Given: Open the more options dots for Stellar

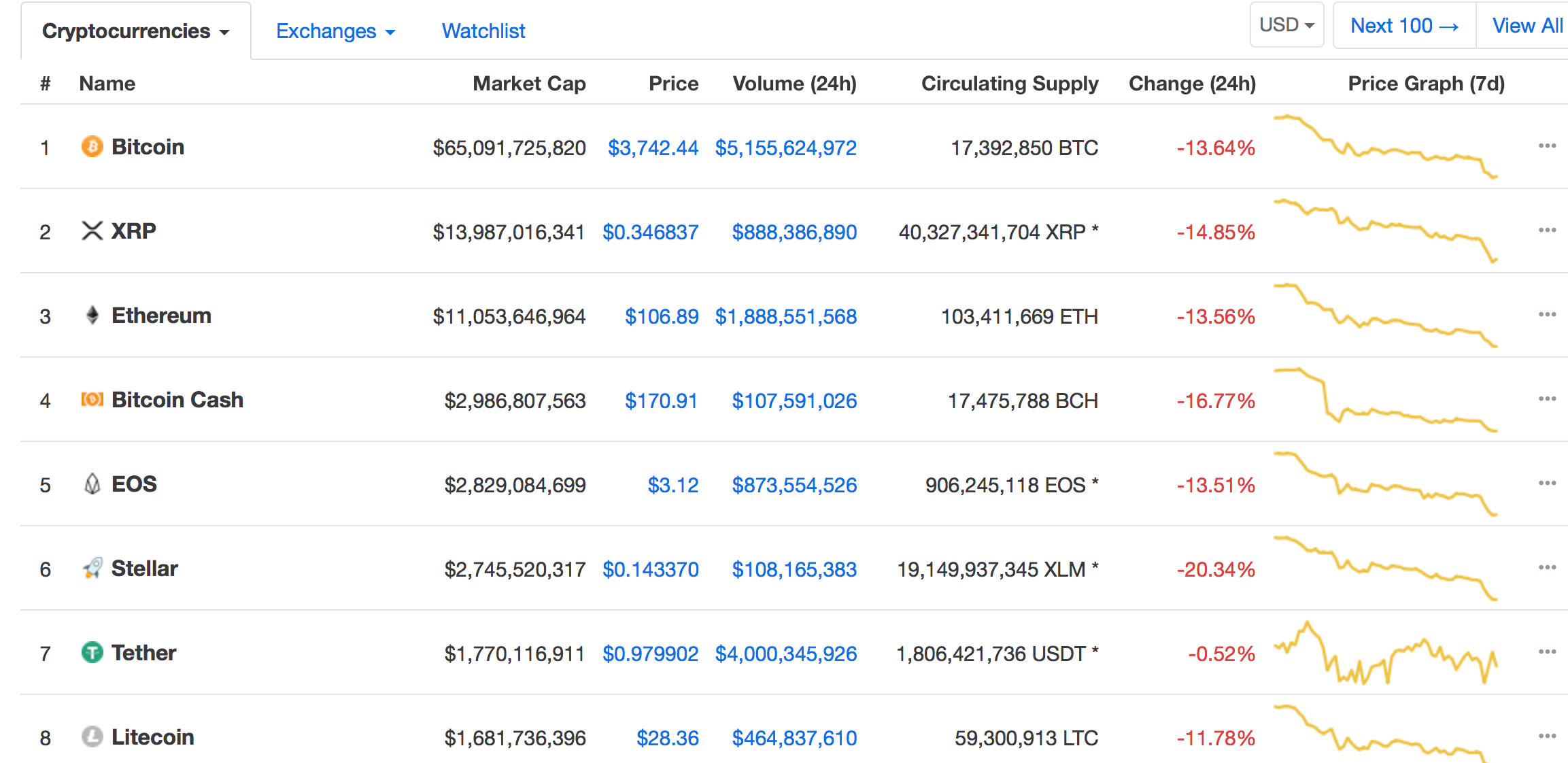Looking at the screenshot, I should (1547, 567).
